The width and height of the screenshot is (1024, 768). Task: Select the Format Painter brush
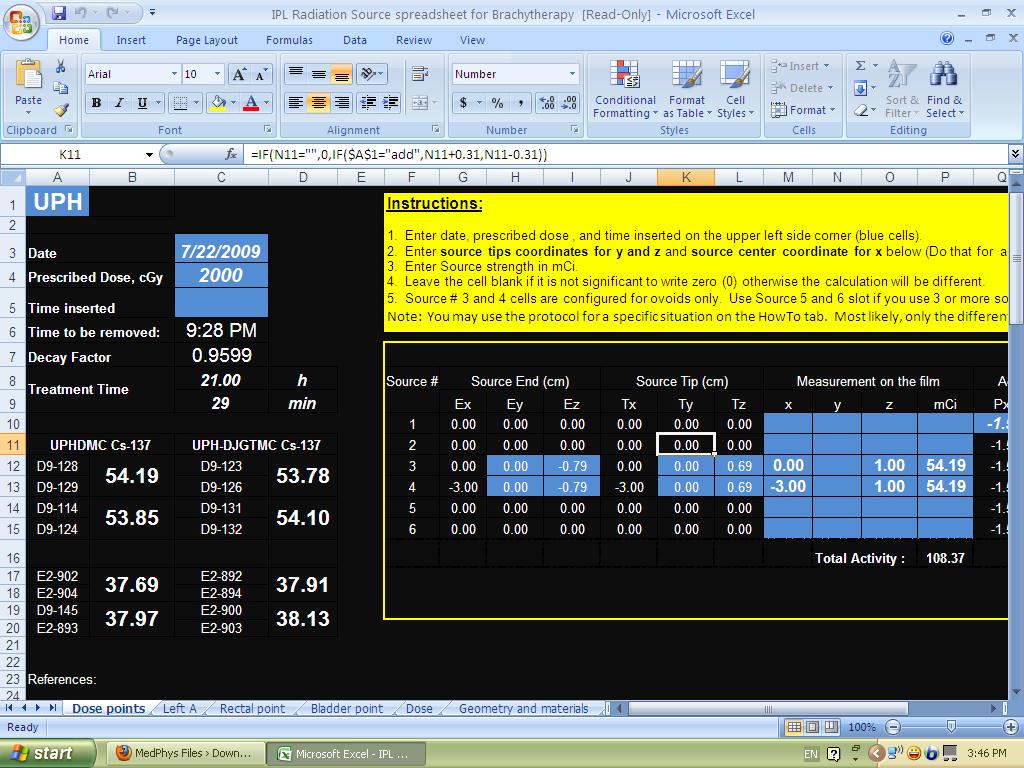pos(61,110)
